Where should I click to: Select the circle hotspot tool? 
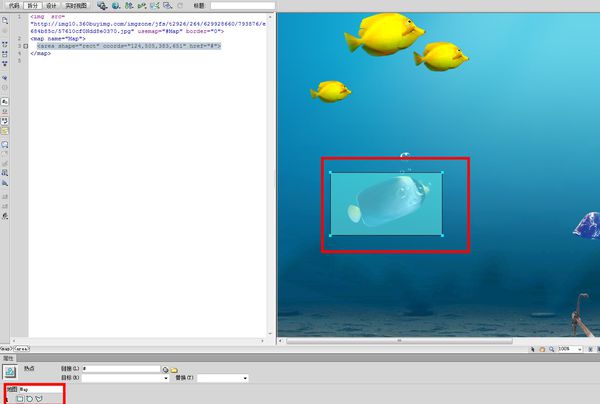[29, 399]
